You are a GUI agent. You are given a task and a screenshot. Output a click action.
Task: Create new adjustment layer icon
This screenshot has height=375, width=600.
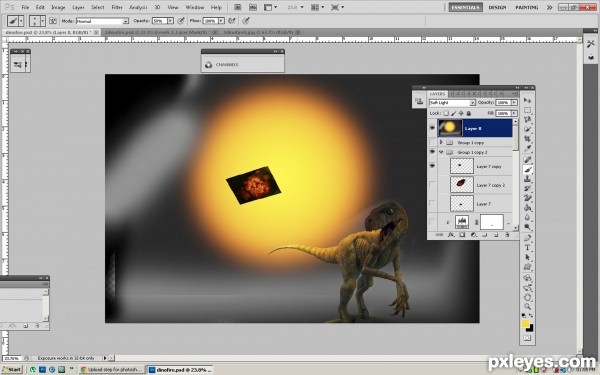coord(473,235)
